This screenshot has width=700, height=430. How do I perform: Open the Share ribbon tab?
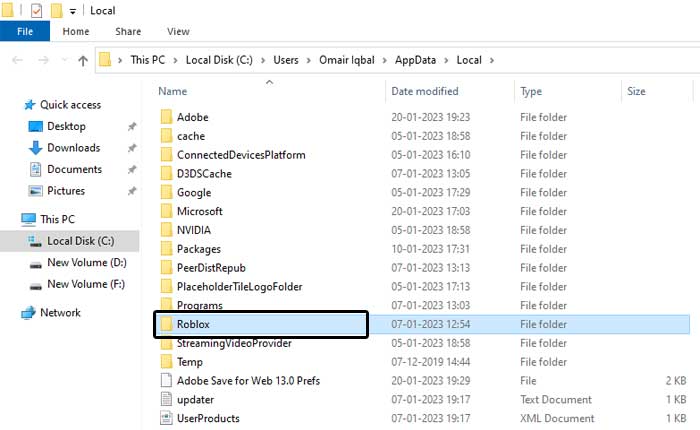(128, 31)
